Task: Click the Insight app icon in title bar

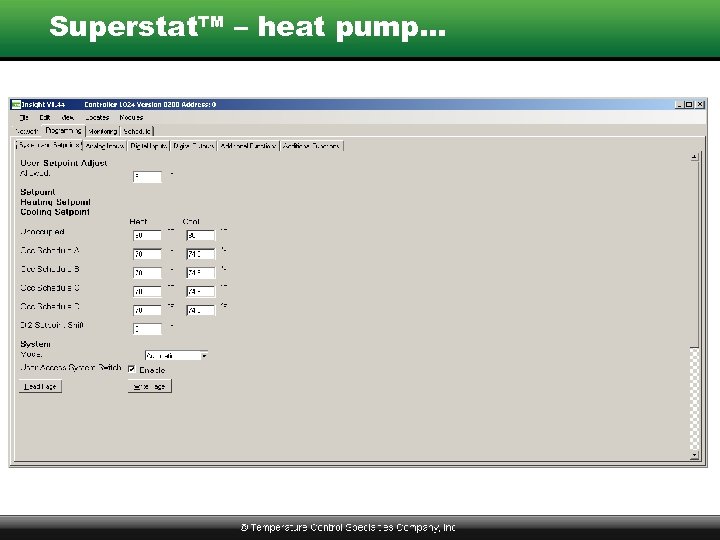Action: point(16,104)
